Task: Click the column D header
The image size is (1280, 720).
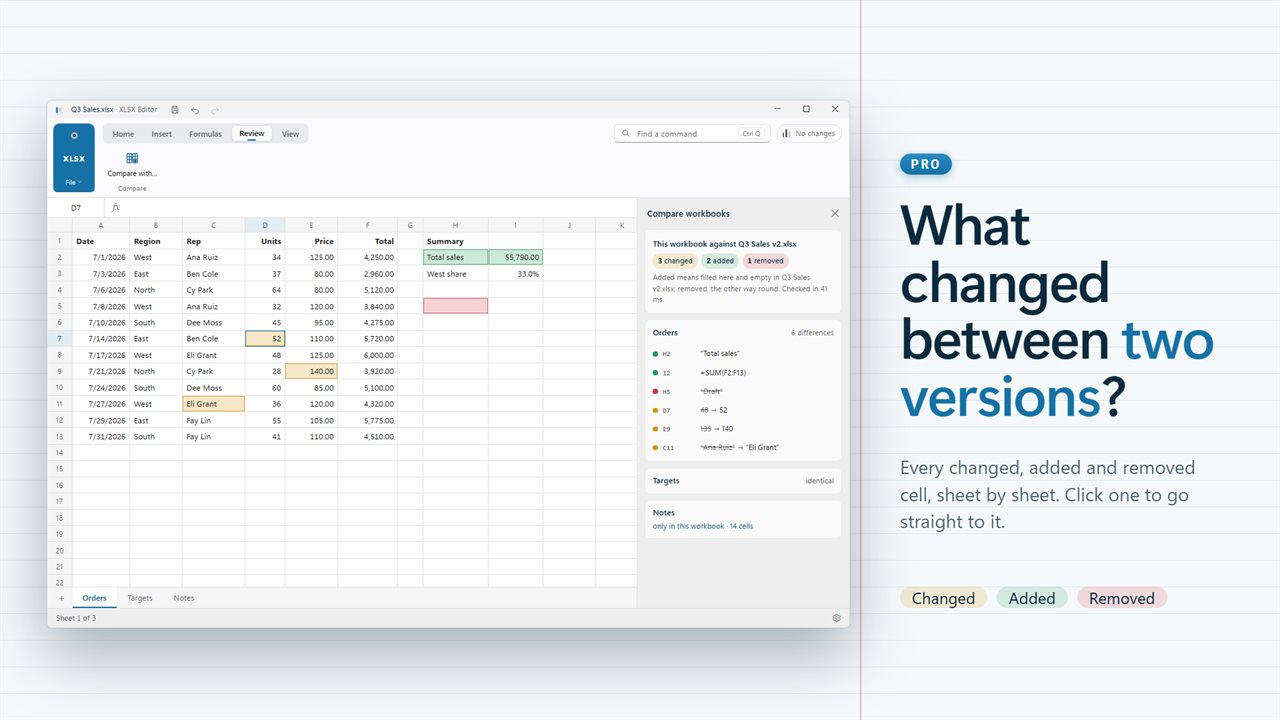Action: [x=265, y=226]
